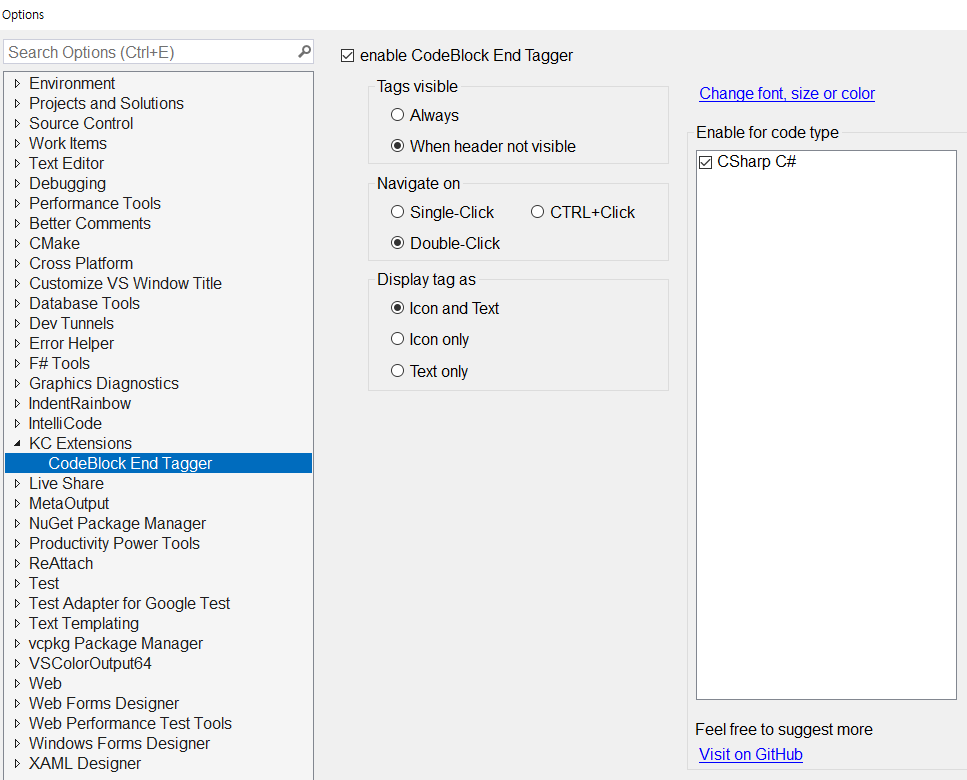Select Dev Tunnels category
This screenshot has height=780, width=967.
click(x=72, y=324)
